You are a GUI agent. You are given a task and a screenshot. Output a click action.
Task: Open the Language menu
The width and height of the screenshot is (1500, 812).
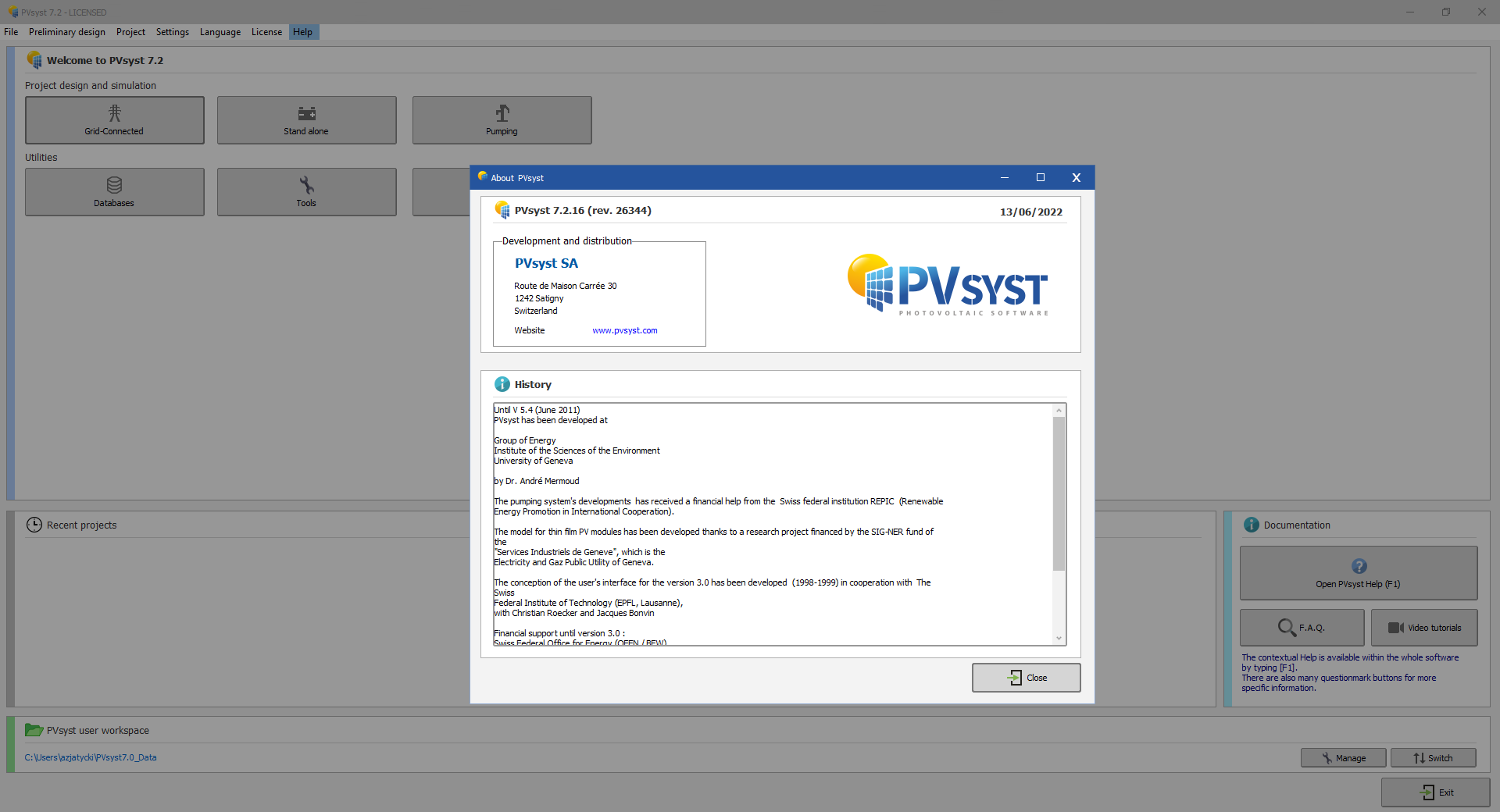[x=220, y=32]
